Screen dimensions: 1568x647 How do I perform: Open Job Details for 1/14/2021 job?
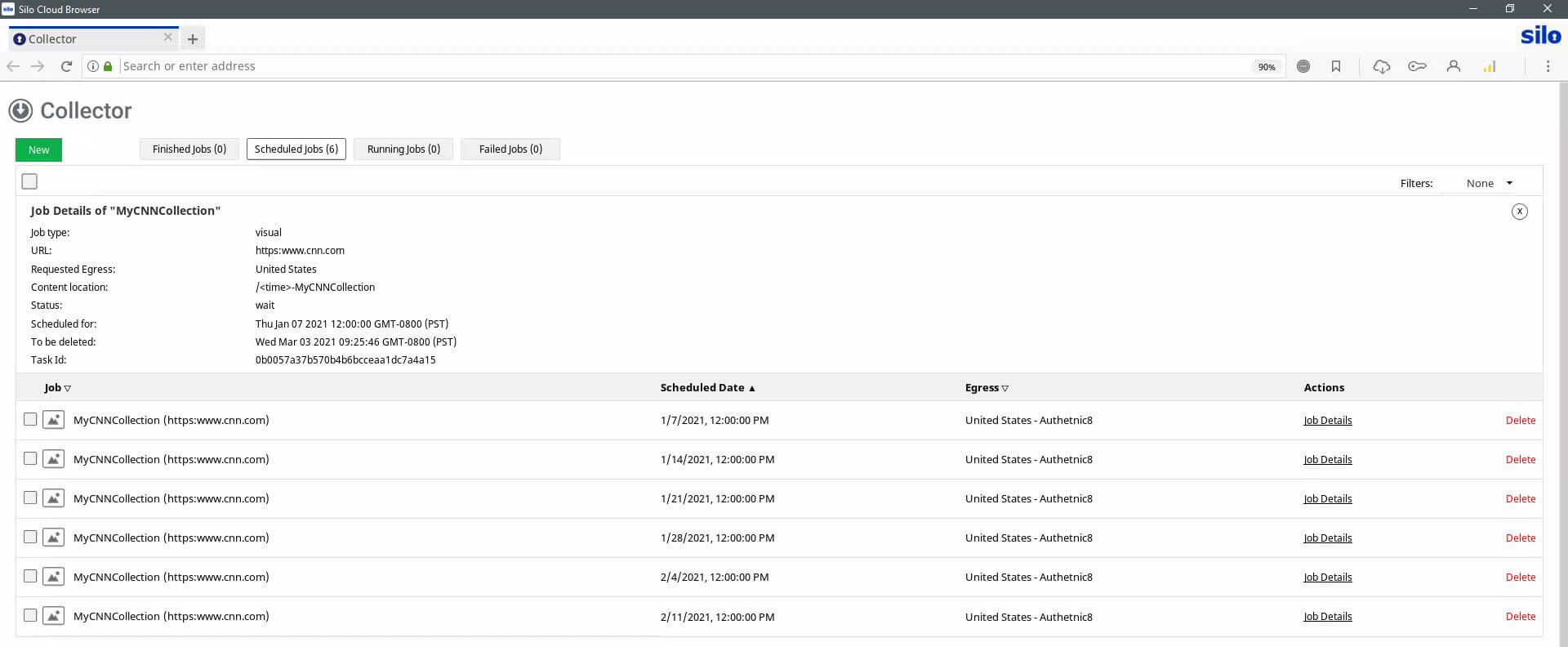(1327, 459)
